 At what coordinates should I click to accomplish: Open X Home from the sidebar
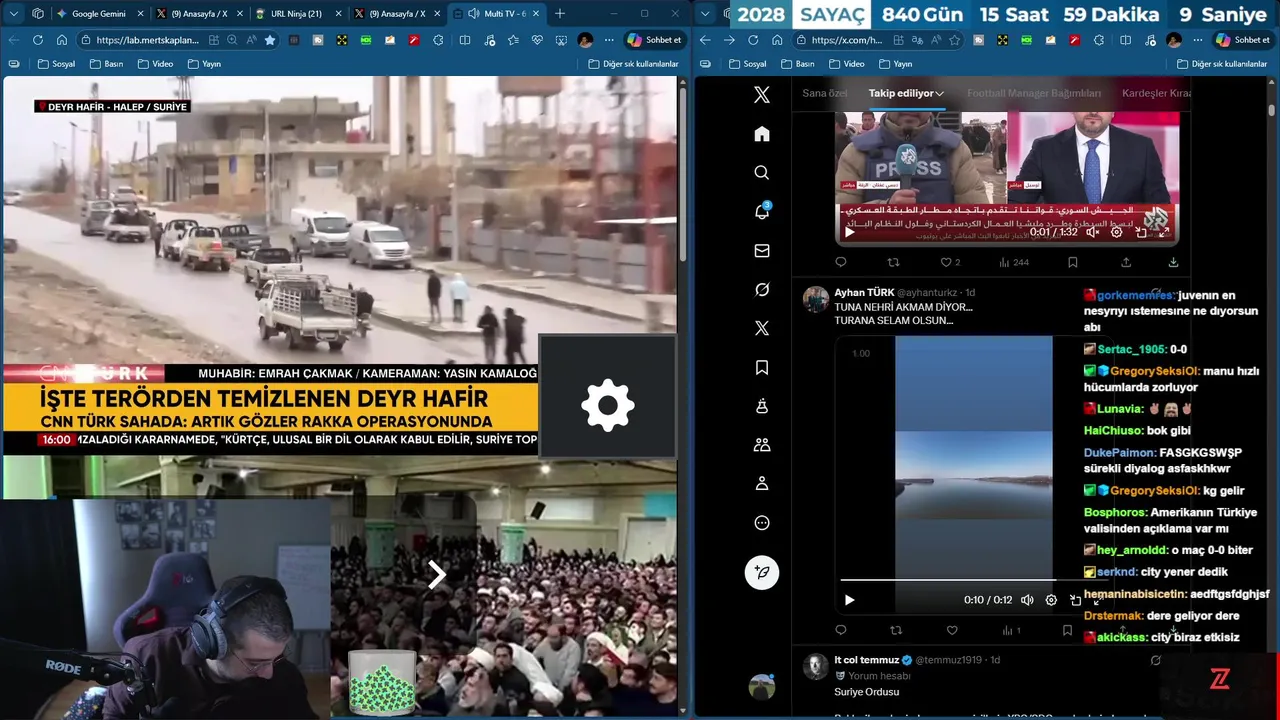click(x=762, y=134)
